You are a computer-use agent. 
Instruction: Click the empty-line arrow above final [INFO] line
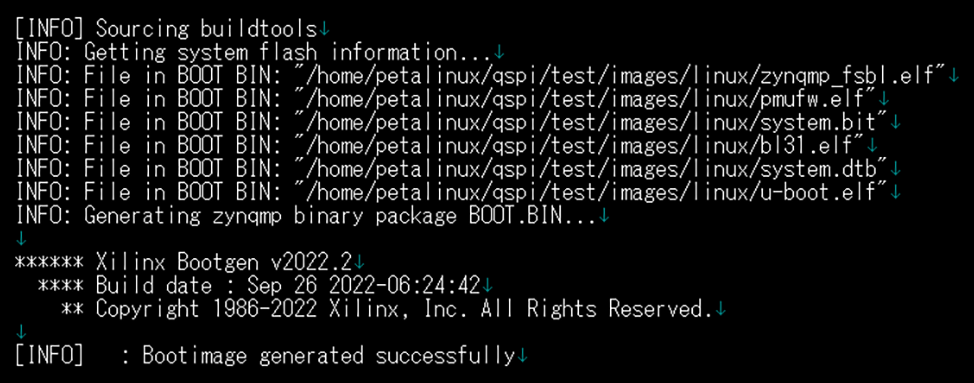(x=22, y=333)
